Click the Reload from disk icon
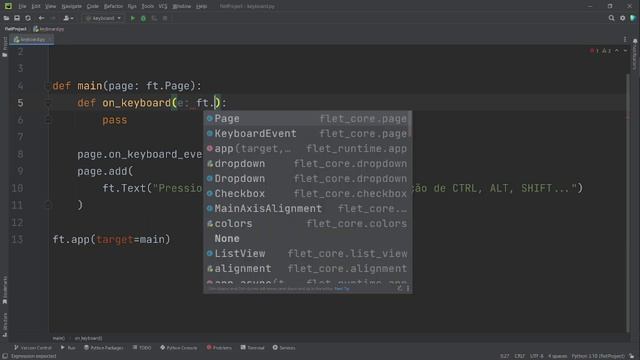This screenshot has height=360, width=640. pyautogui.click(x=28, y=18)
